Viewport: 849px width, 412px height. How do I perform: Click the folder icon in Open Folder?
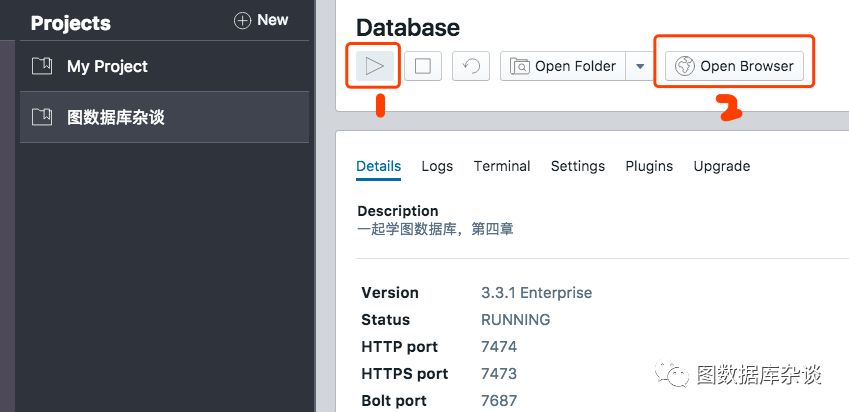pyautogui.click(x=520, y=66)
